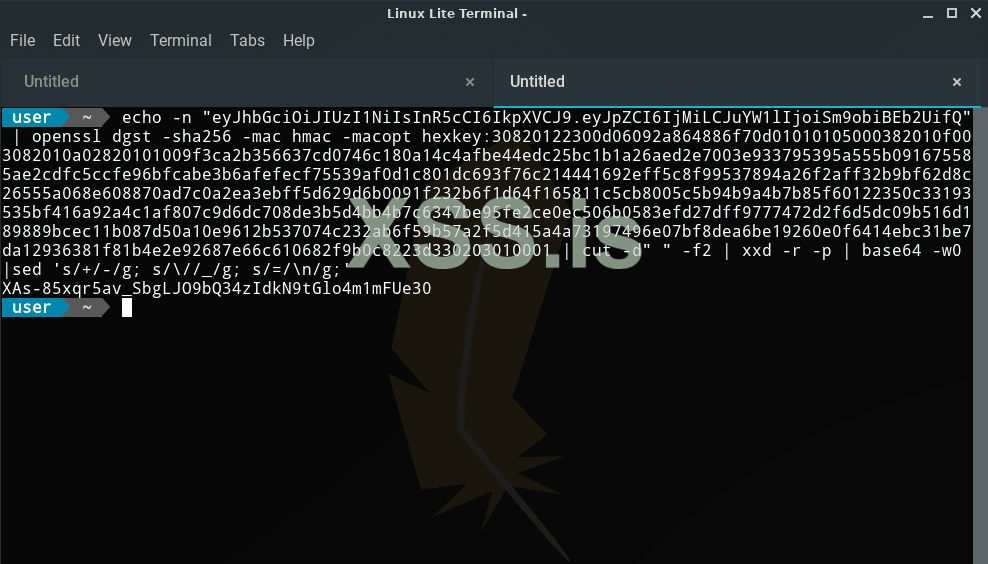The image size is (988, 564).
Task: Click the window title 'Linux Lite Terminal -'
Action: 457,13
